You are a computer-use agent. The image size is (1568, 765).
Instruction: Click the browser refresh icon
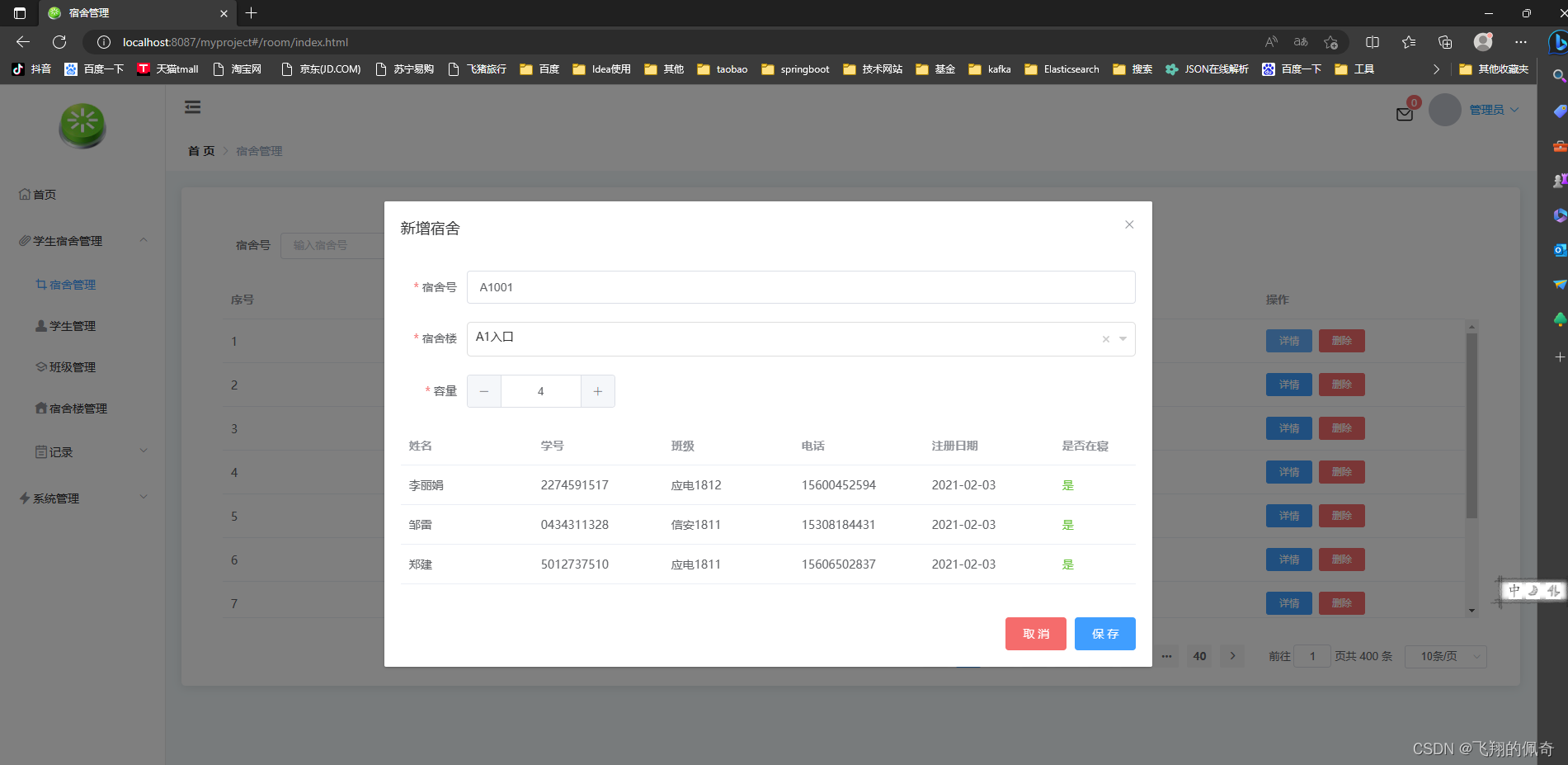59,42
